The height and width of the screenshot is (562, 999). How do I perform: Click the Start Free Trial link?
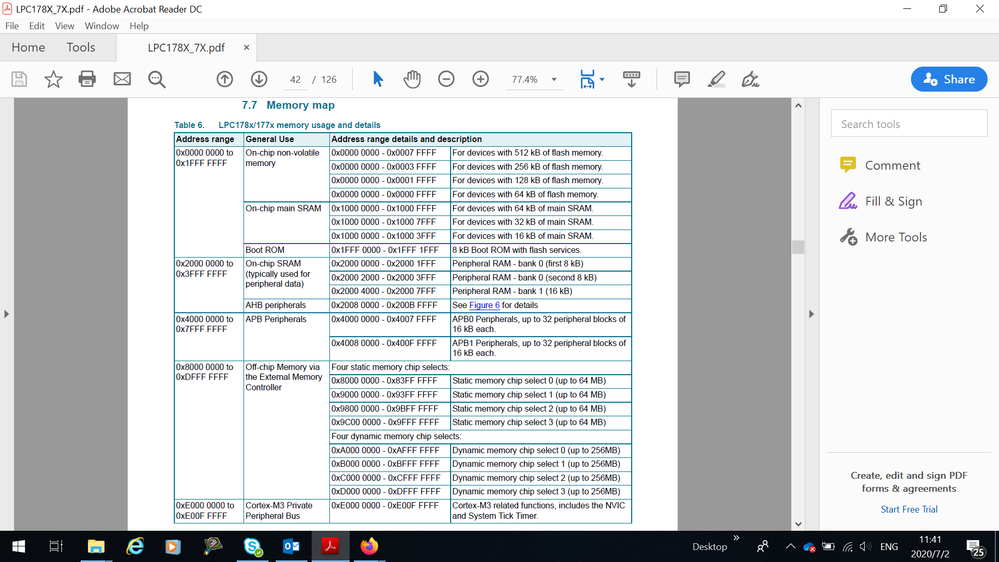[x=909, y=509]
